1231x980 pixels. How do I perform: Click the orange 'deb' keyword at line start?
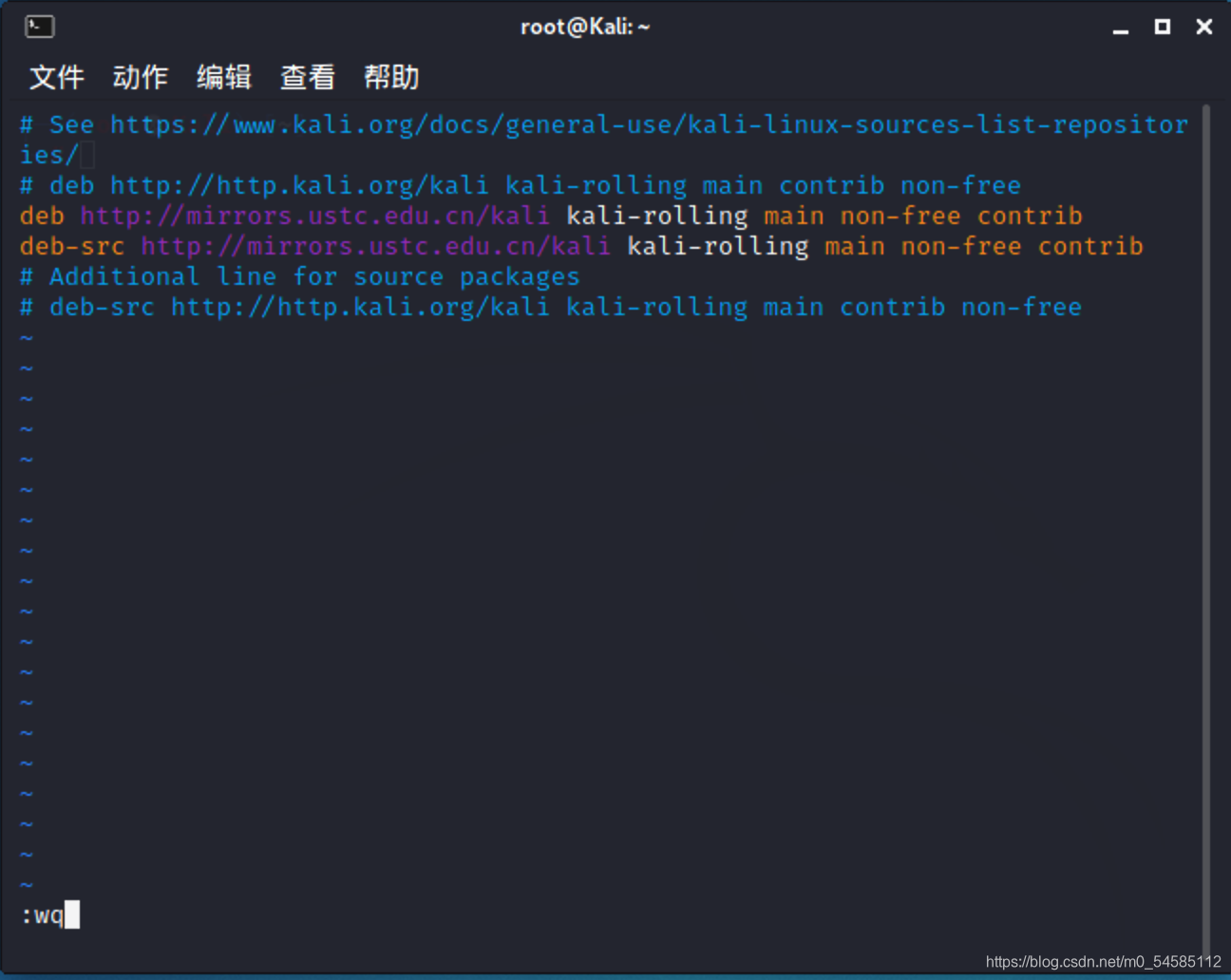coord(42,216)
